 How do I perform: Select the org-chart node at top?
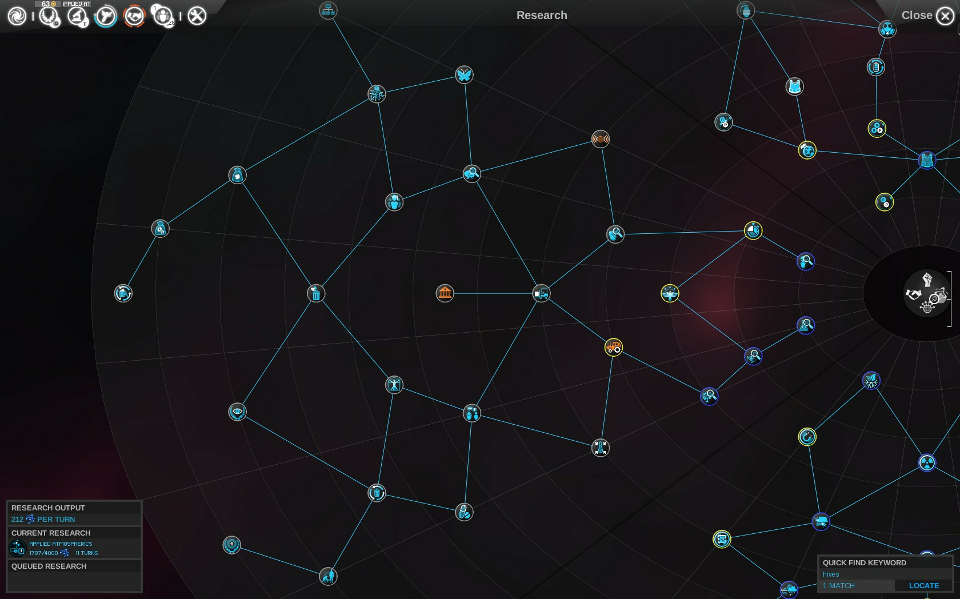click(x=328, y=10)
